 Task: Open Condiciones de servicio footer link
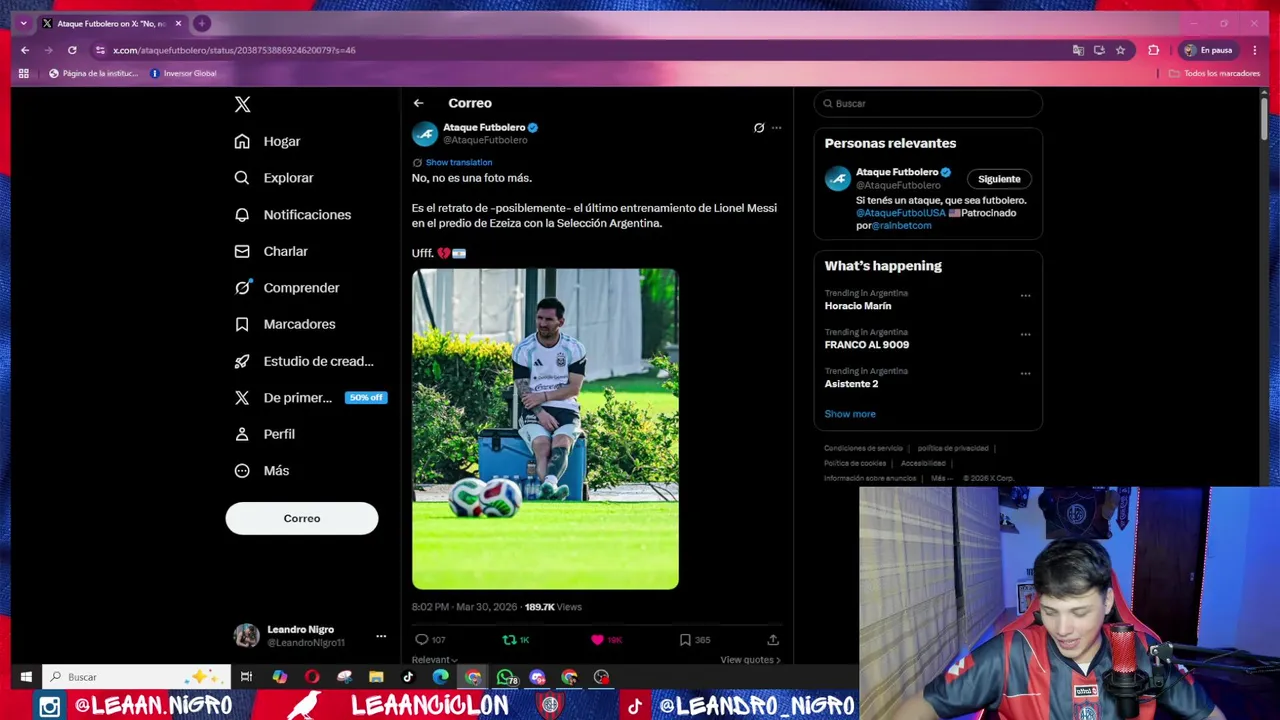click(863, 448)
